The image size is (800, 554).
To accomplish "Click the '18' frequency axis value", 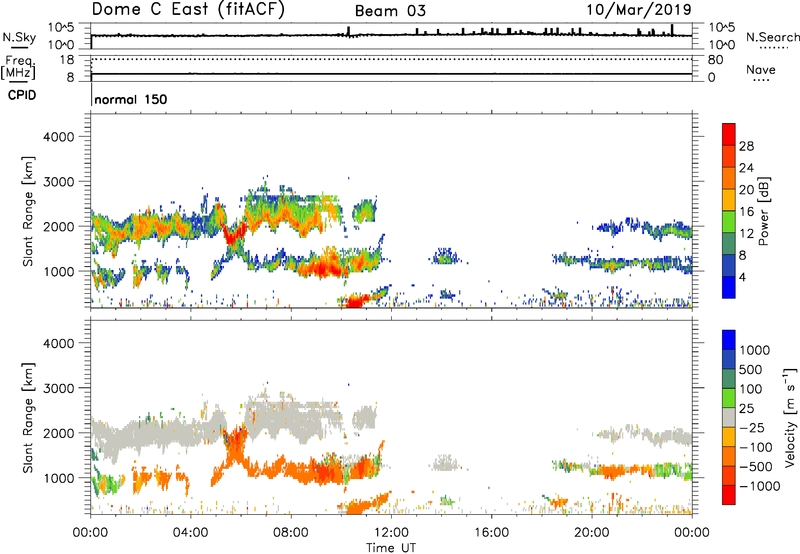I will [x=67, y=60].
